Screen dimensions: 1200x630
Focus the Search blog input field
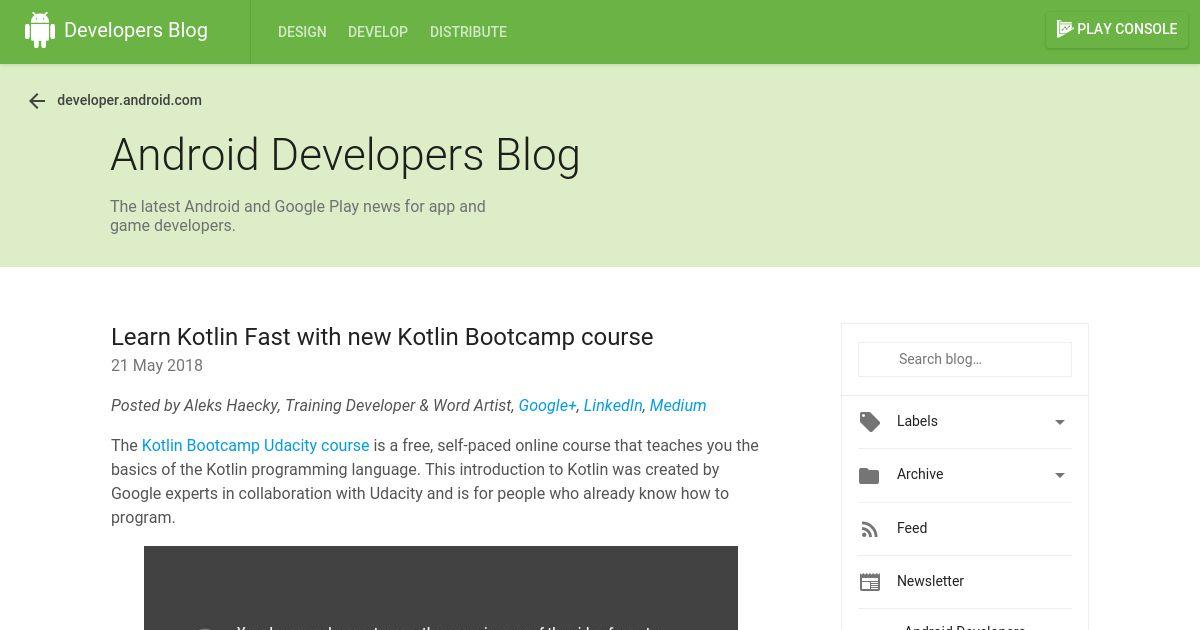pyautogui.click(x=965, y=359)
